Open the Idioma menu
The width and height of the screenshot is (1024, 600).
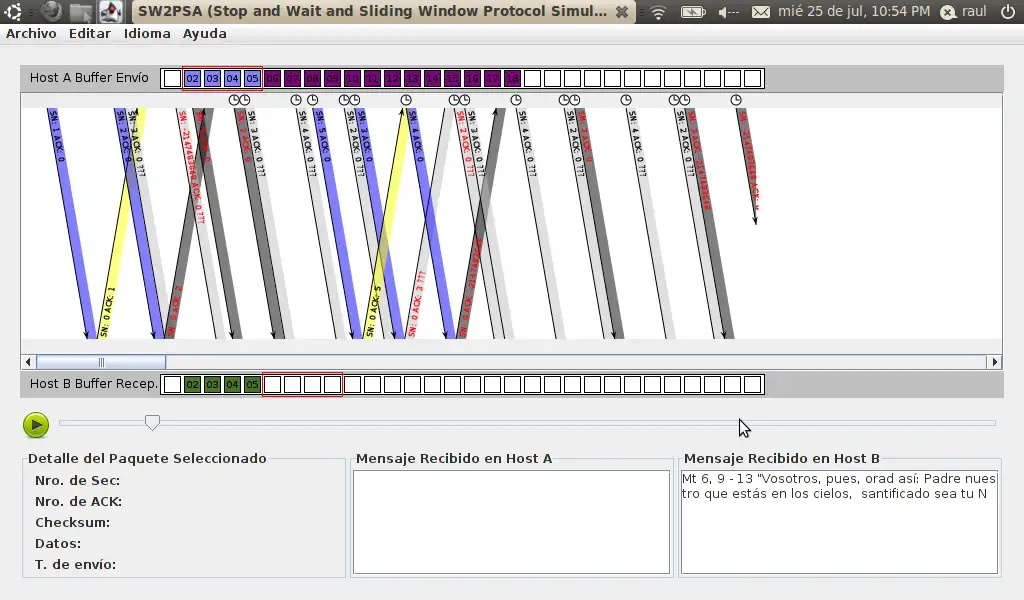147,33
